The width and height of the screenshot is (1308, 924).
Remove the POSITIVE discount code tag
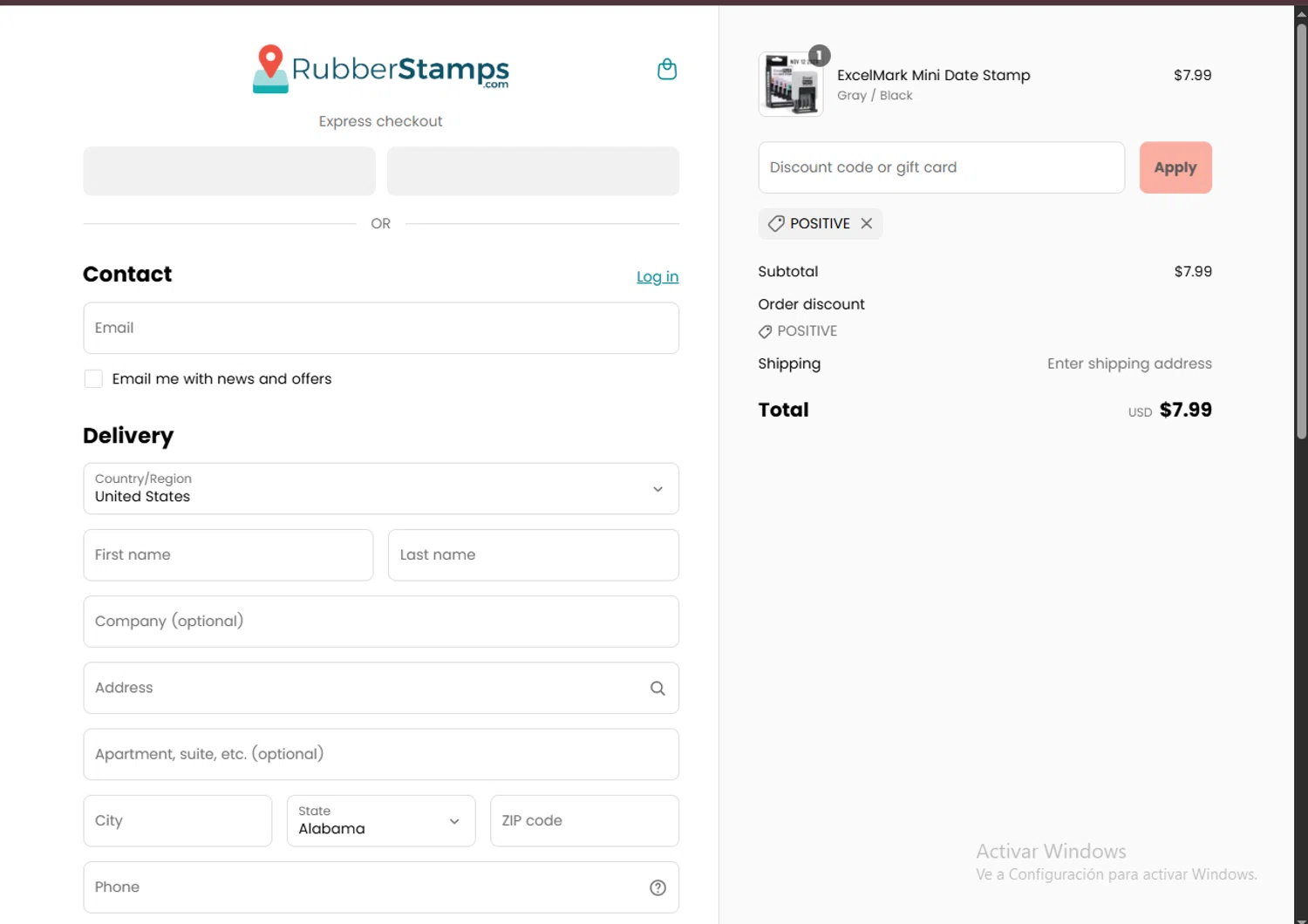(x=867, y=223)
